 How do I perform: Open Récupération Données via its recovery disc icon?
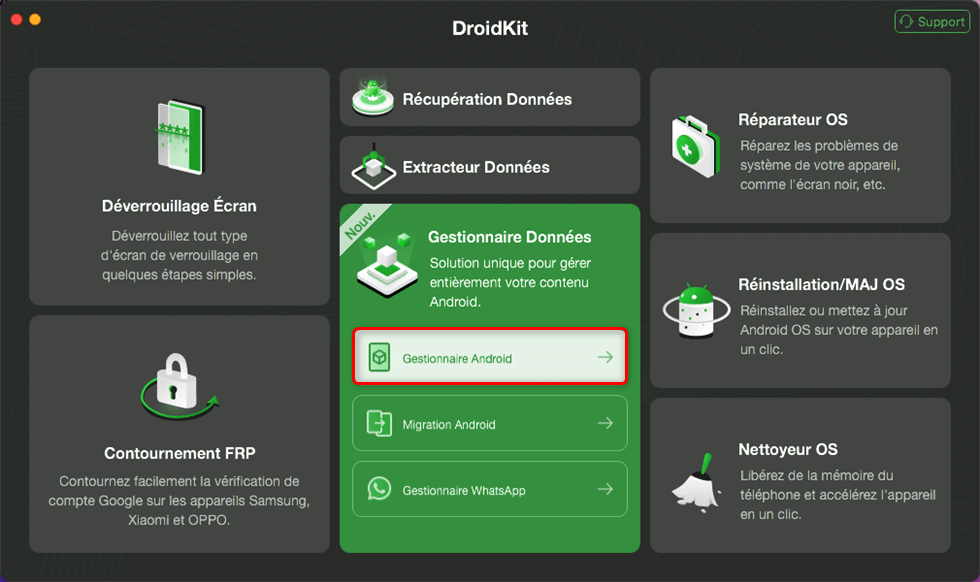coord(373,97)
